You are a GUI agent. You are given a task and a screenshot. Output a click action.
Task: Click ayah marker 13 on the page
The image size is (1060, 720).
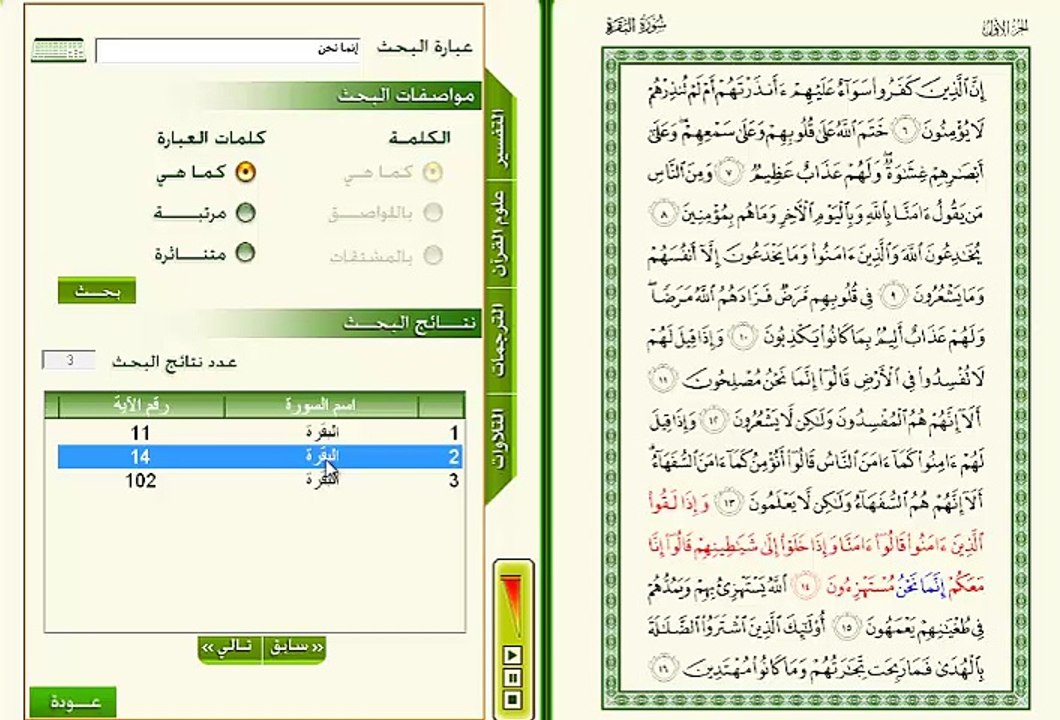coord(729,503)
